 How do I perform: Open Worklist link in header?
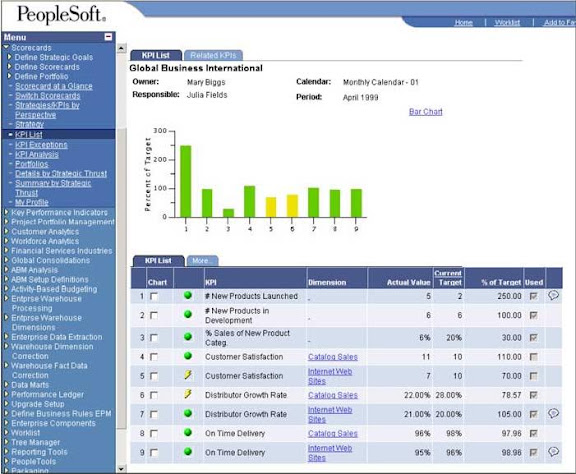click(x=507, y=22)
